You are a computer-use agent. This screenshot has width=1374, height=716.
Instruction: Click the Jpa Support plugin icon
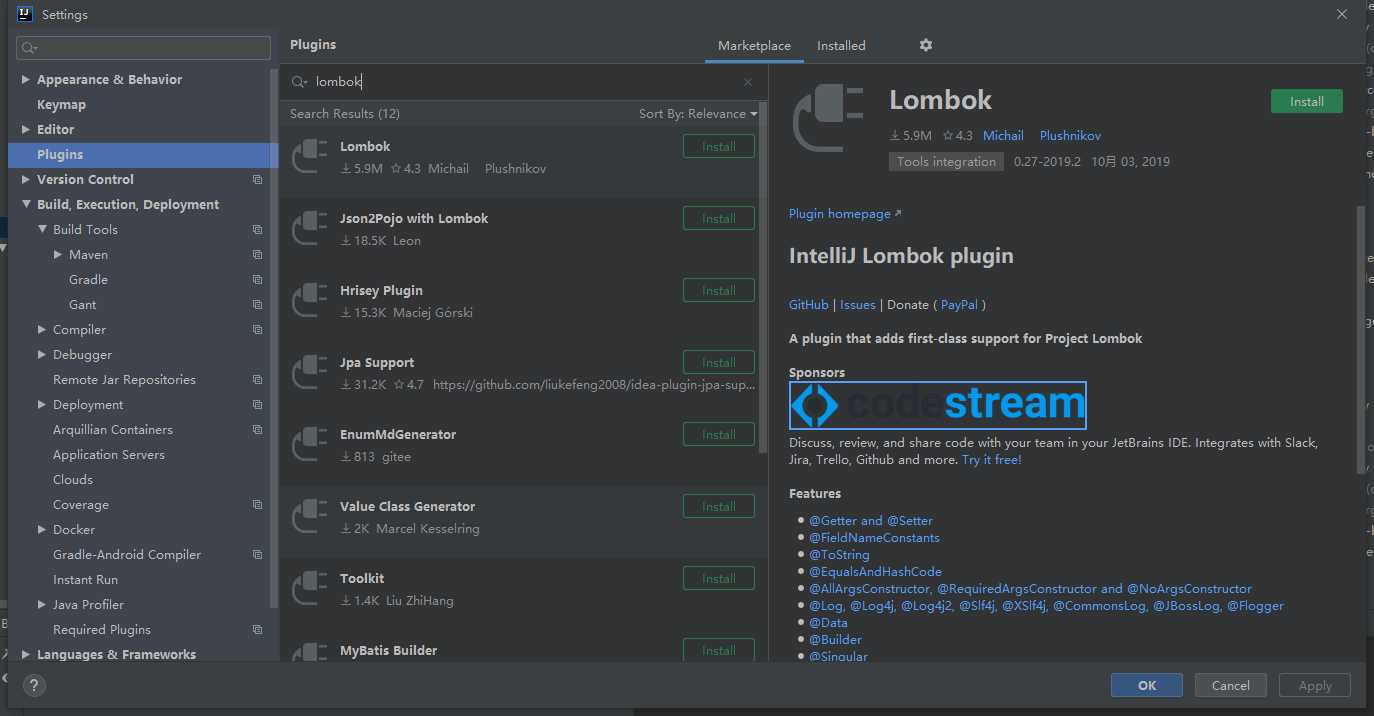click(310, 373)
